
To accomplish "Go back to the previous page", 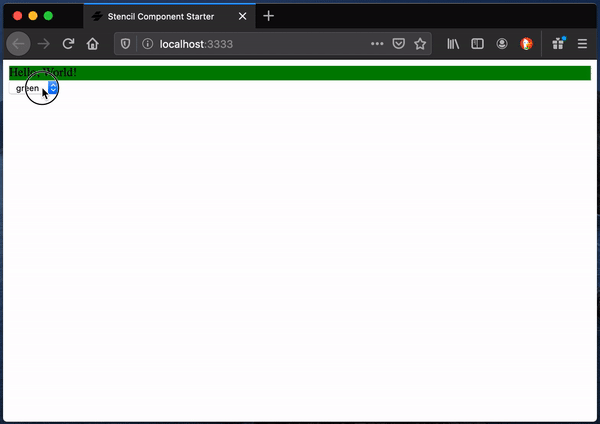I will (18, 44).
